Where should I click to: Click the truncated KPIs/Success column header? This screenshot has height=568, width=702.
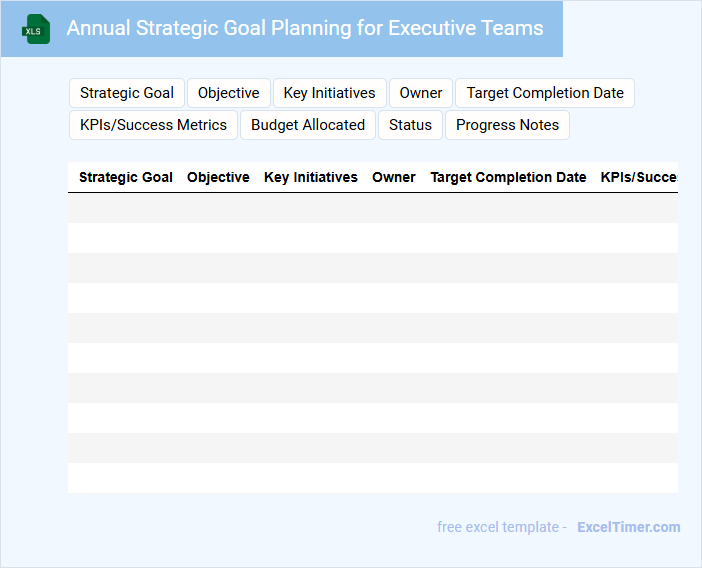[x=638, y=177]
